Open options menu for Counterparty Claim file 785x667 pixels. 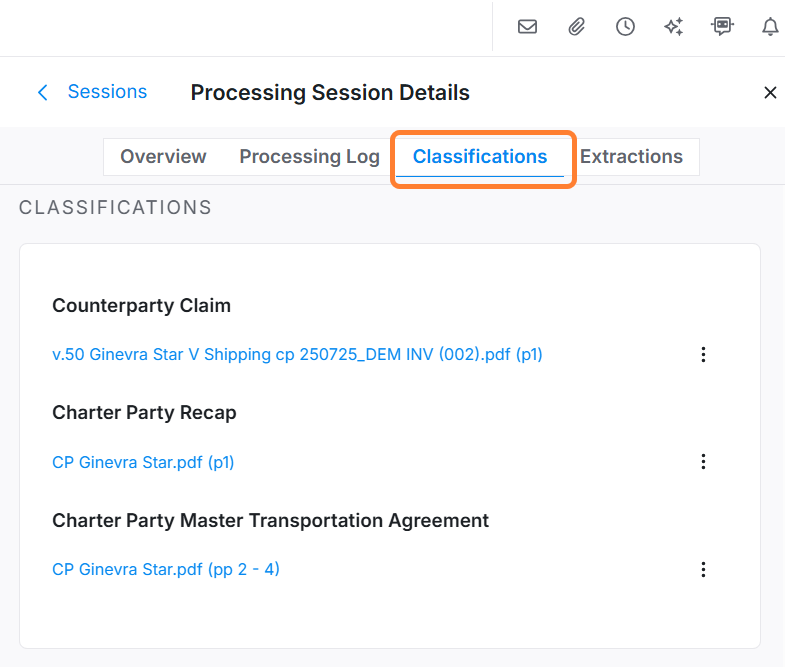coord(703,354)
